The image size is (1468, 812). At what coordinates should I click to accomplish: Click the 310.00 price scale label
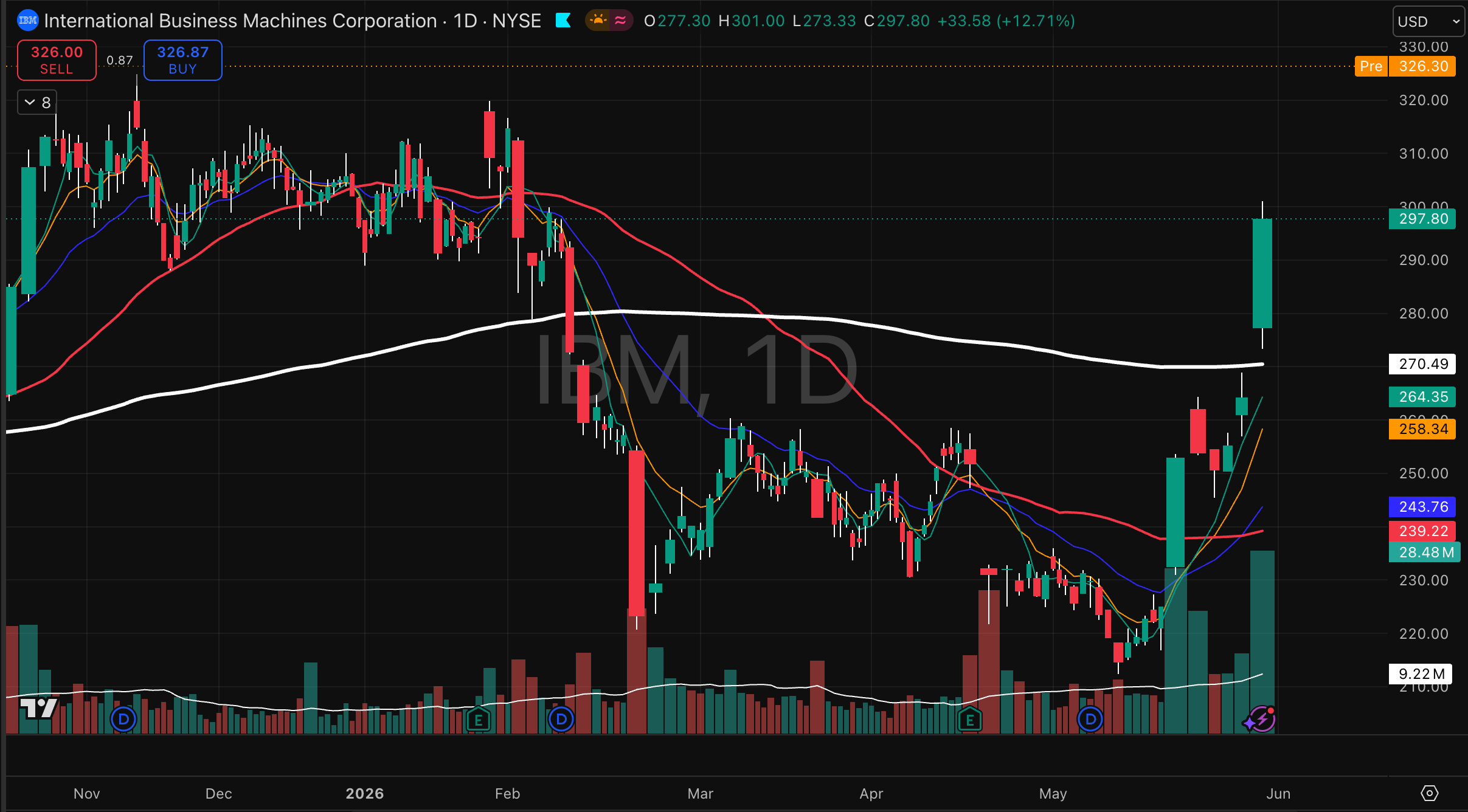click(1424, 154)
